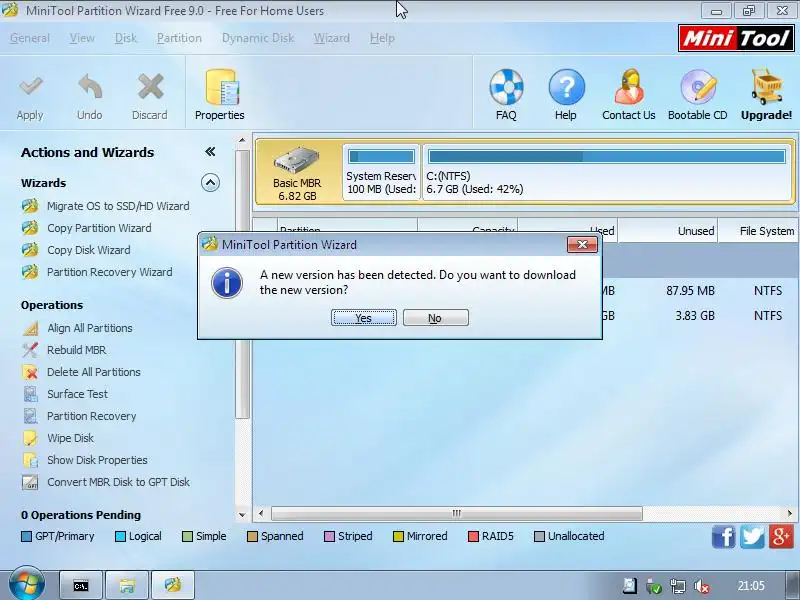Click the File System column header
This screenshot has height=600, width=800.
coord(760,231)
